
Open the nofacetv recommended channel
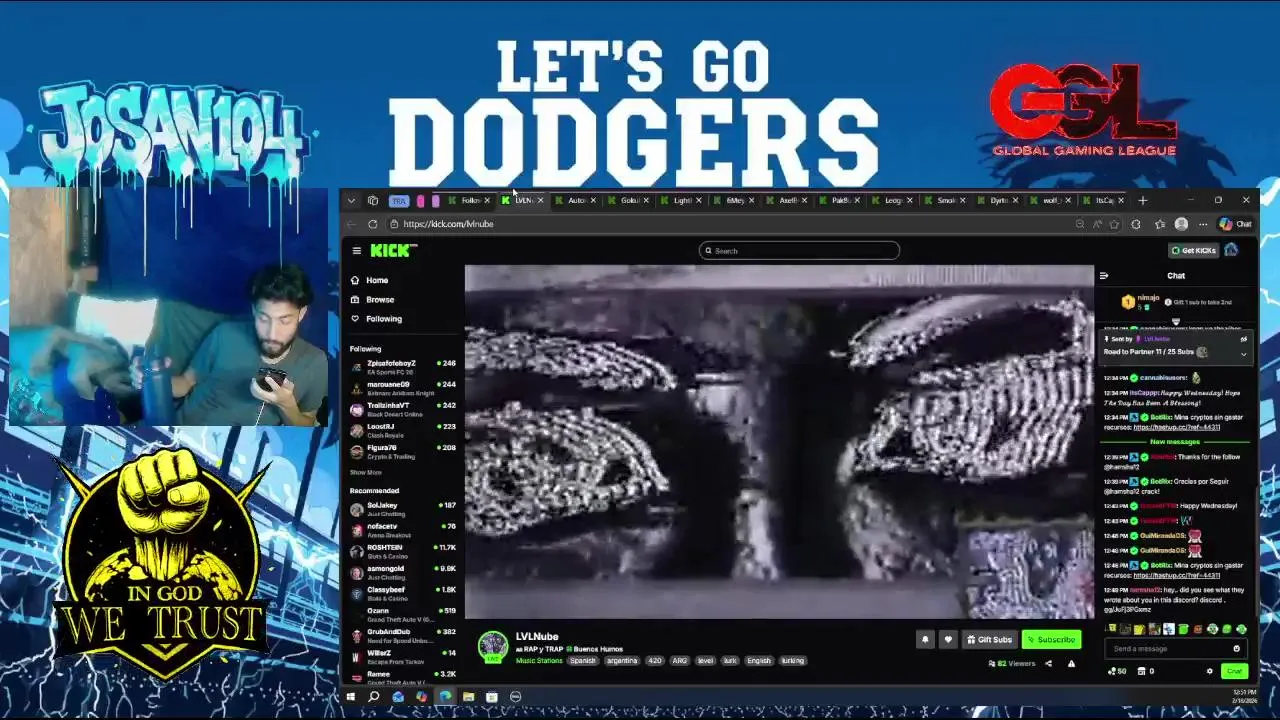(402, 530)
